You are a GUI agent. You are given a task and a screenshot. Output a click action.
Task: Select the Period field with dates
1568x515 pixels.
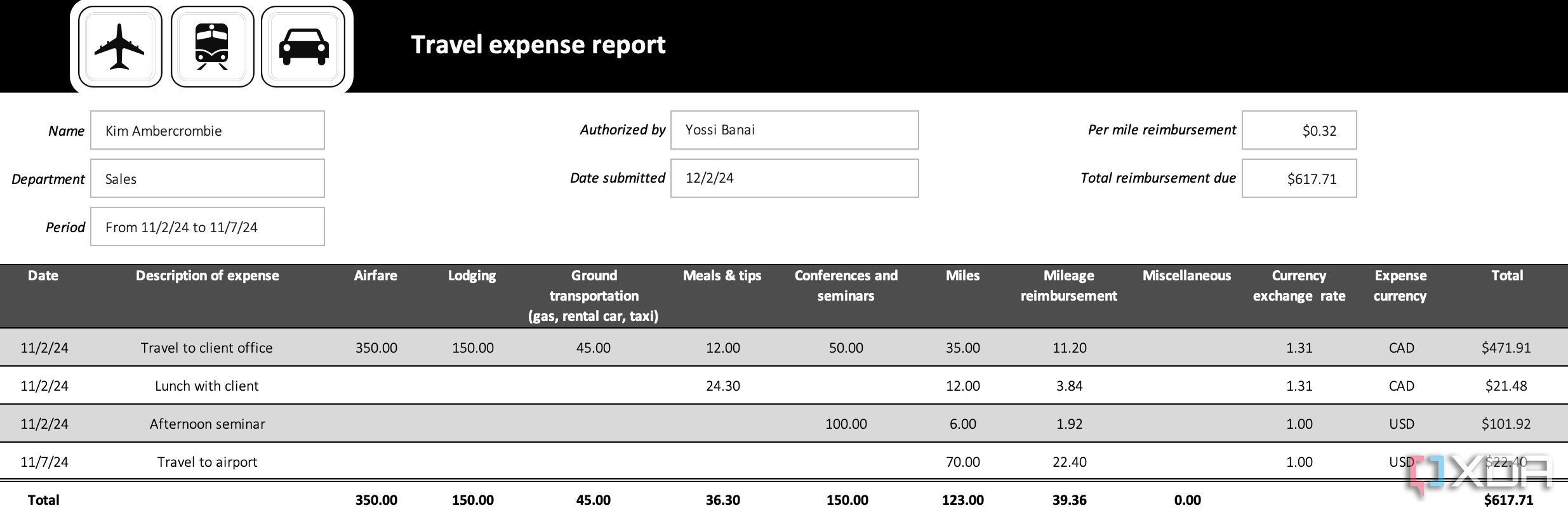point(208,227)
